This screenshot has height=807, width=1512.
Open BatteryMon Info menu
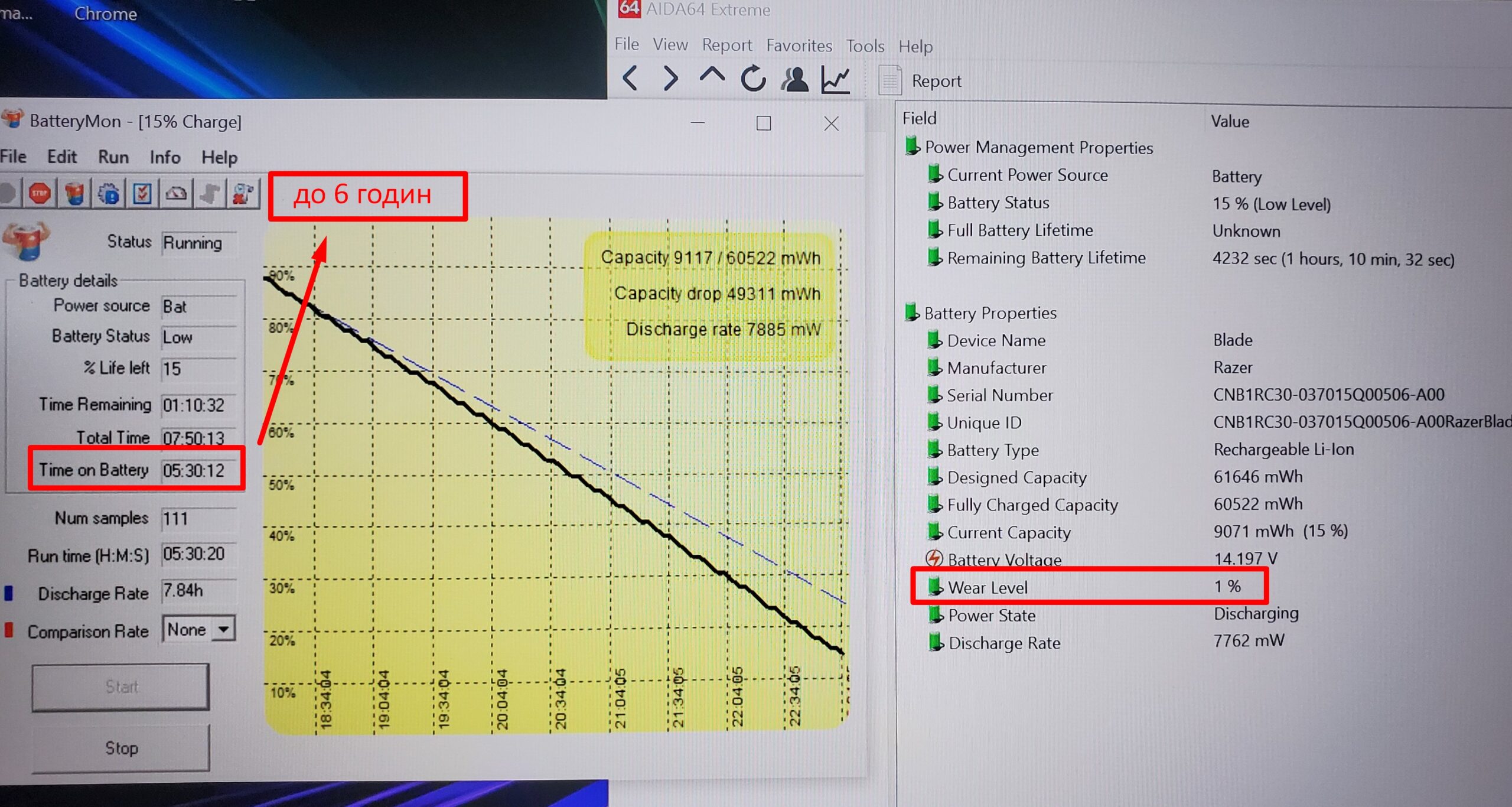(x=165, y=157)
